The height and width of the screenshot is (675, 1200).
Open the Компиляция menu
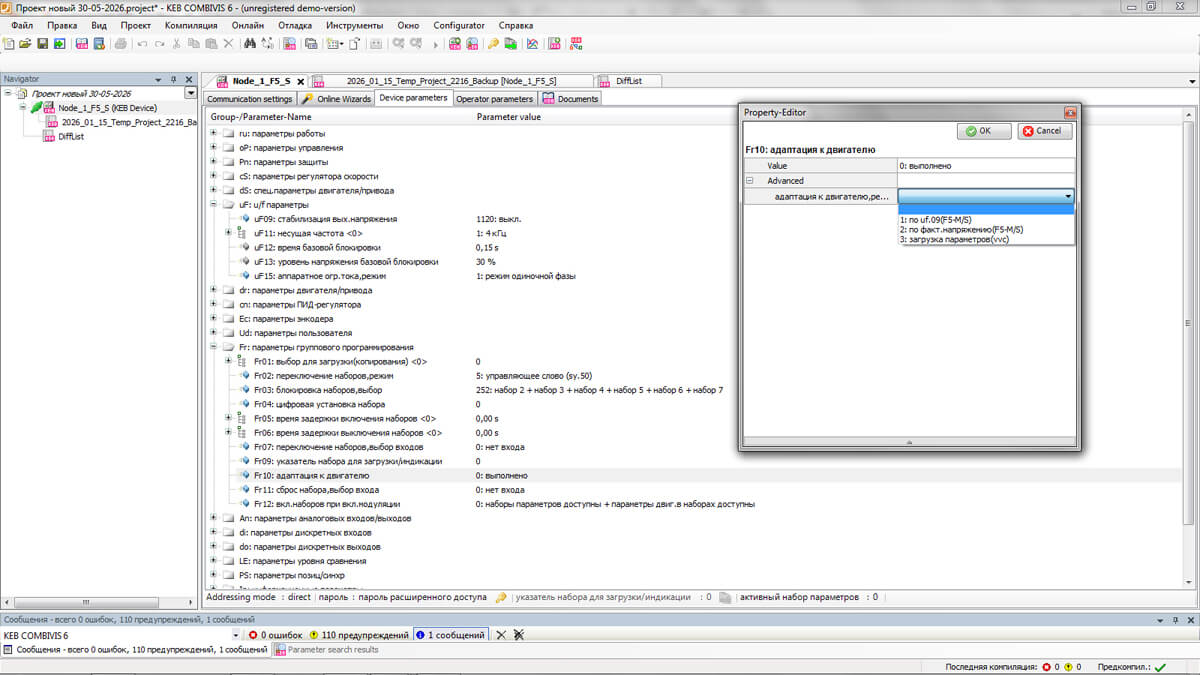coord(191,25)
